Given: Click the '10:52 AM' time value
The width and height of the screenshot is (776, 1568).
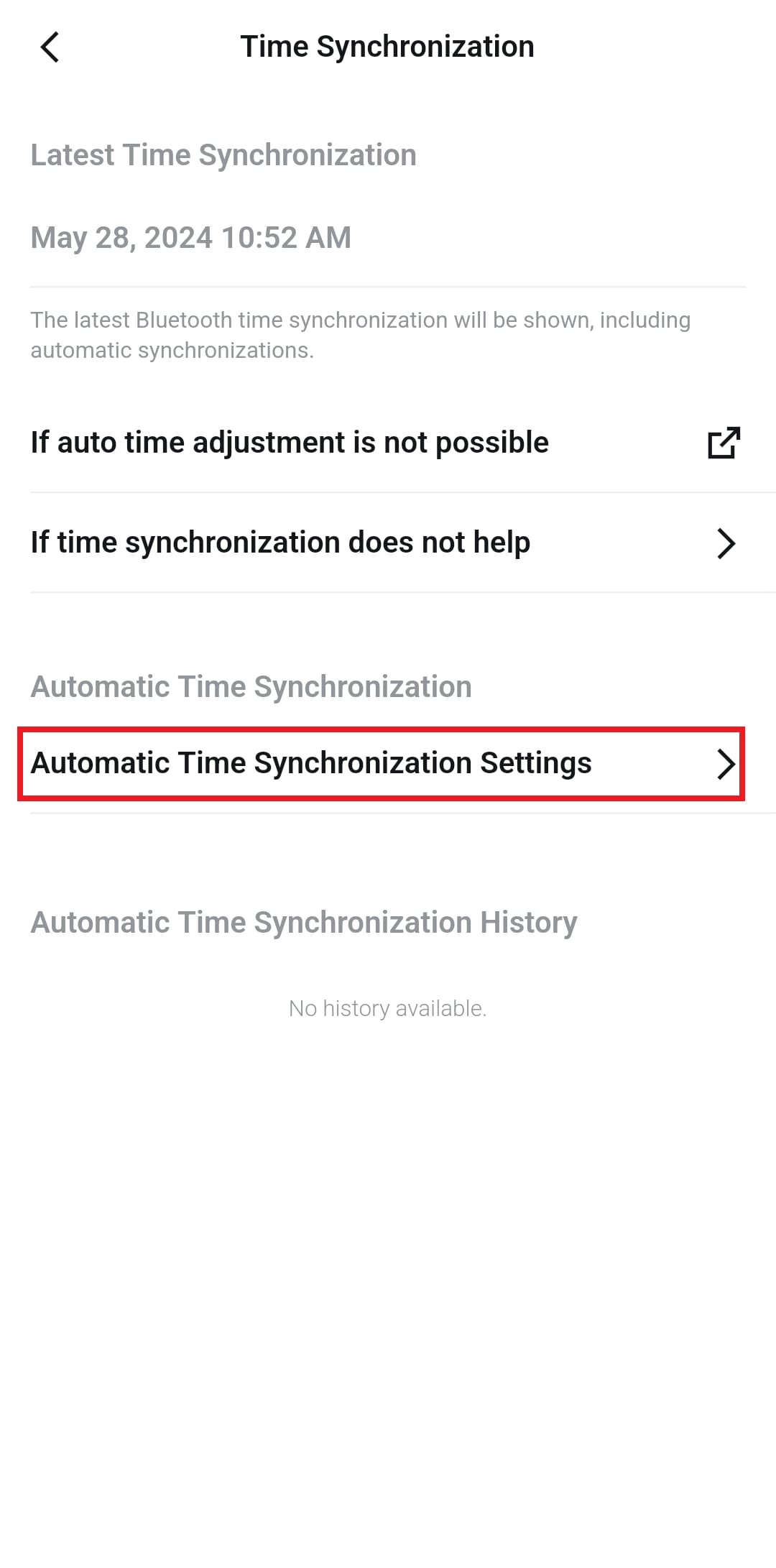Looking at the screenshot, I should (287, 238).
